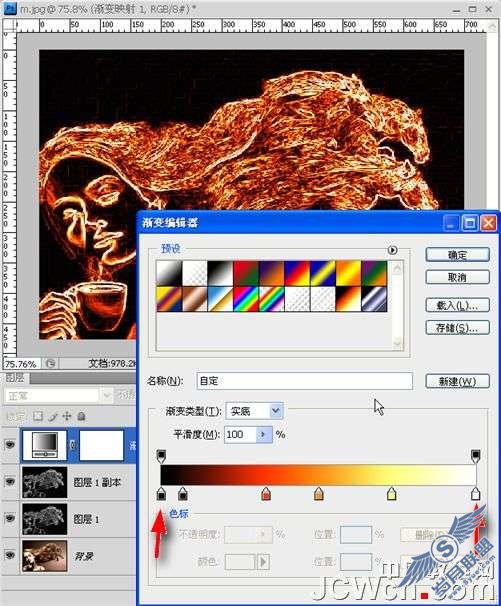501x606 pixels.
Task: Select the pale yellow color stop
Action: click(392, 494)
